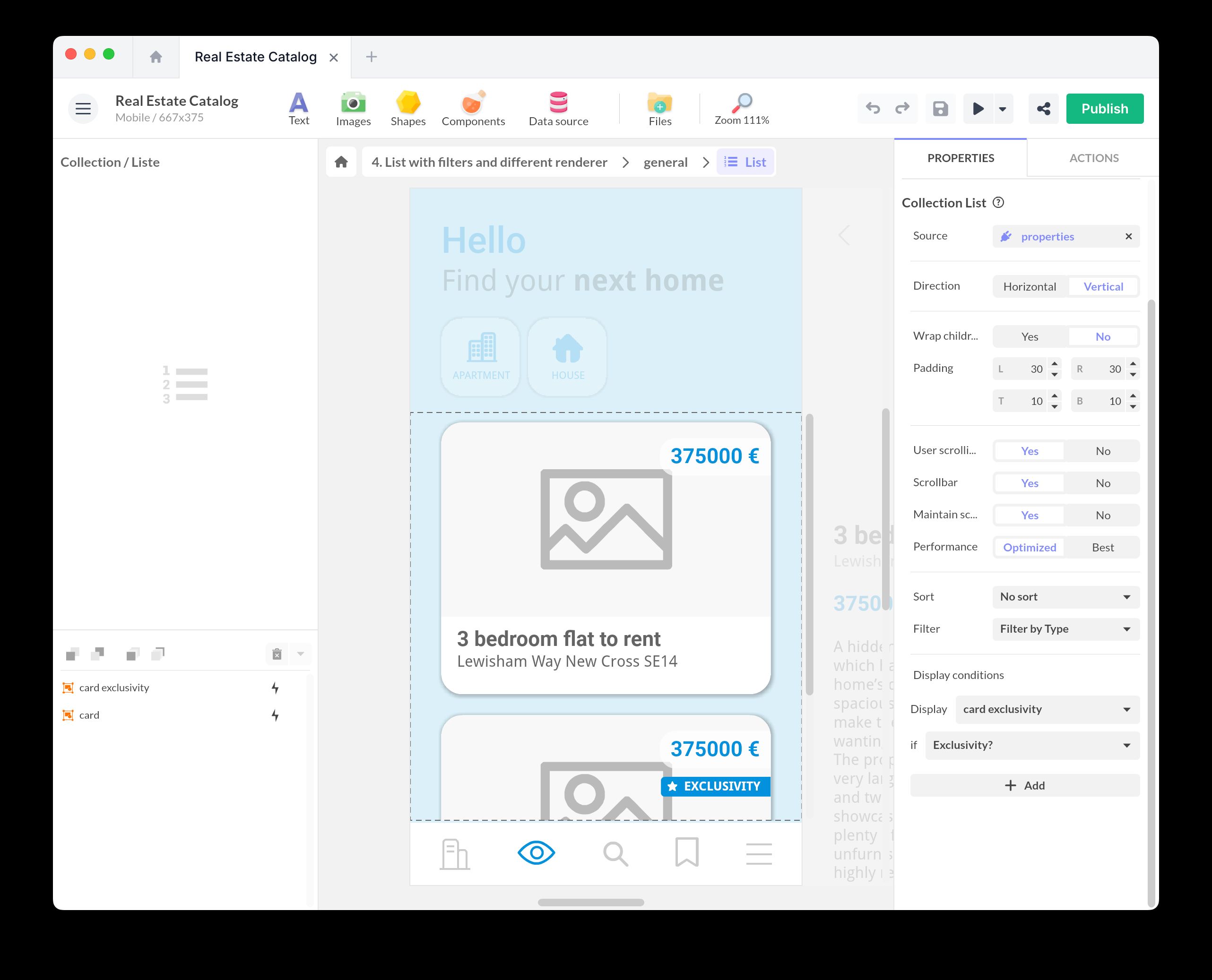This screenshot has width=1212, height=980.
Task: Click the Undo icon
Action: coord(873,108)
